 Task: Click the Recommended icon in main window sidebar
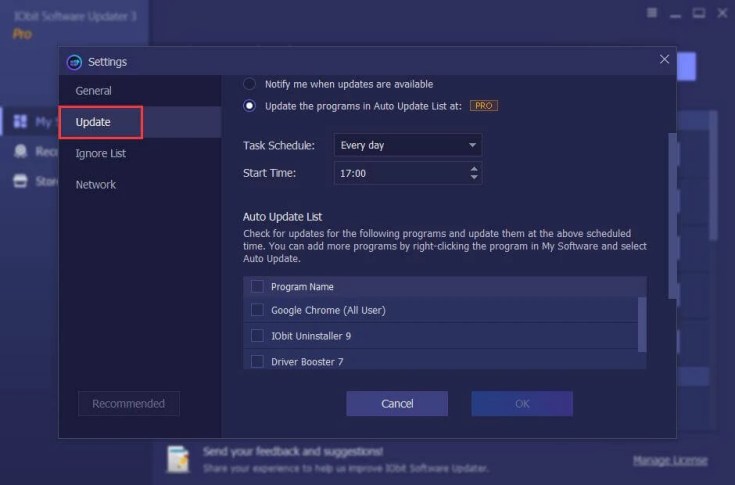click(20, 151)
